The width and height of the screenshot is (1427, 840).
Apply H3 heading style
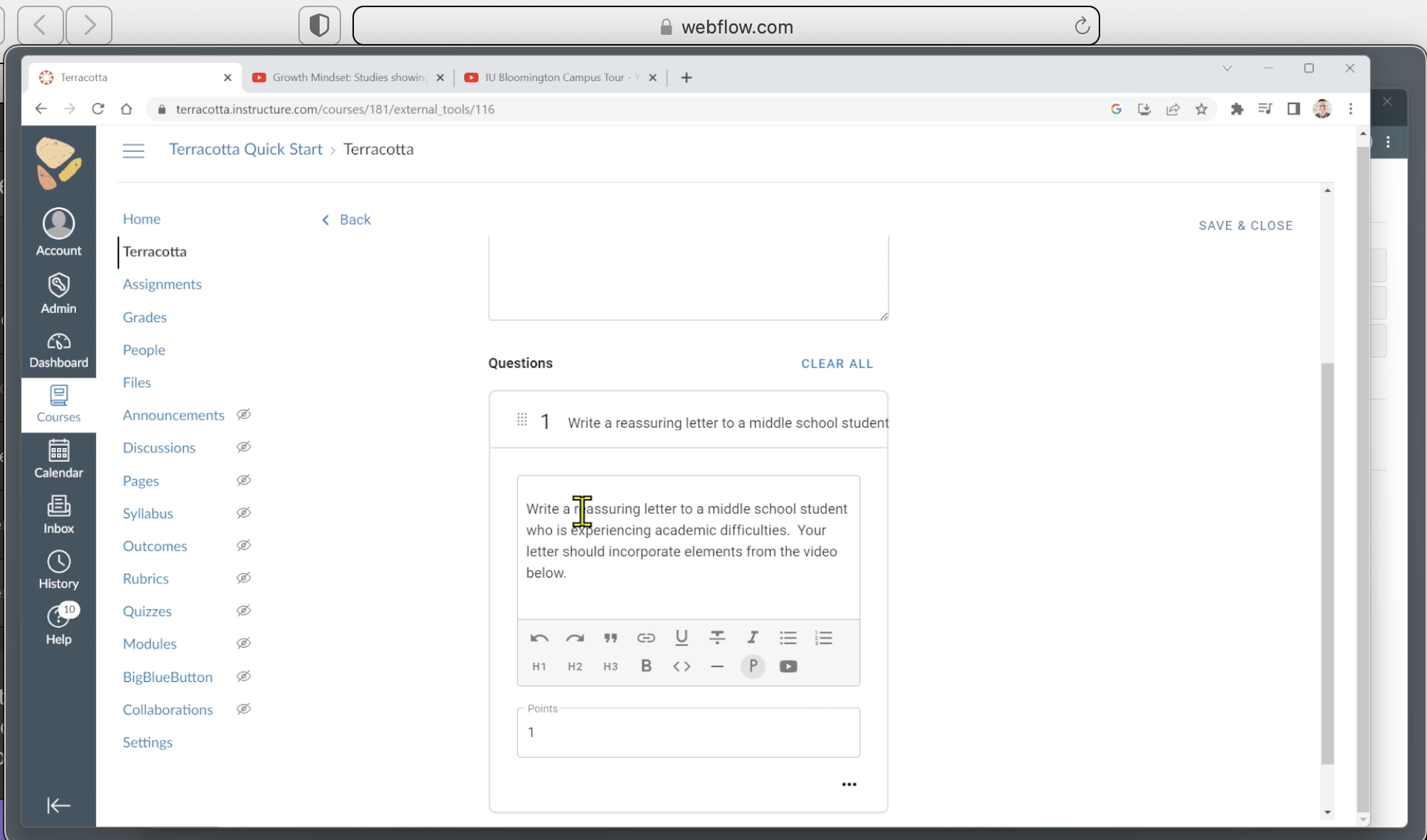(610, 666)
